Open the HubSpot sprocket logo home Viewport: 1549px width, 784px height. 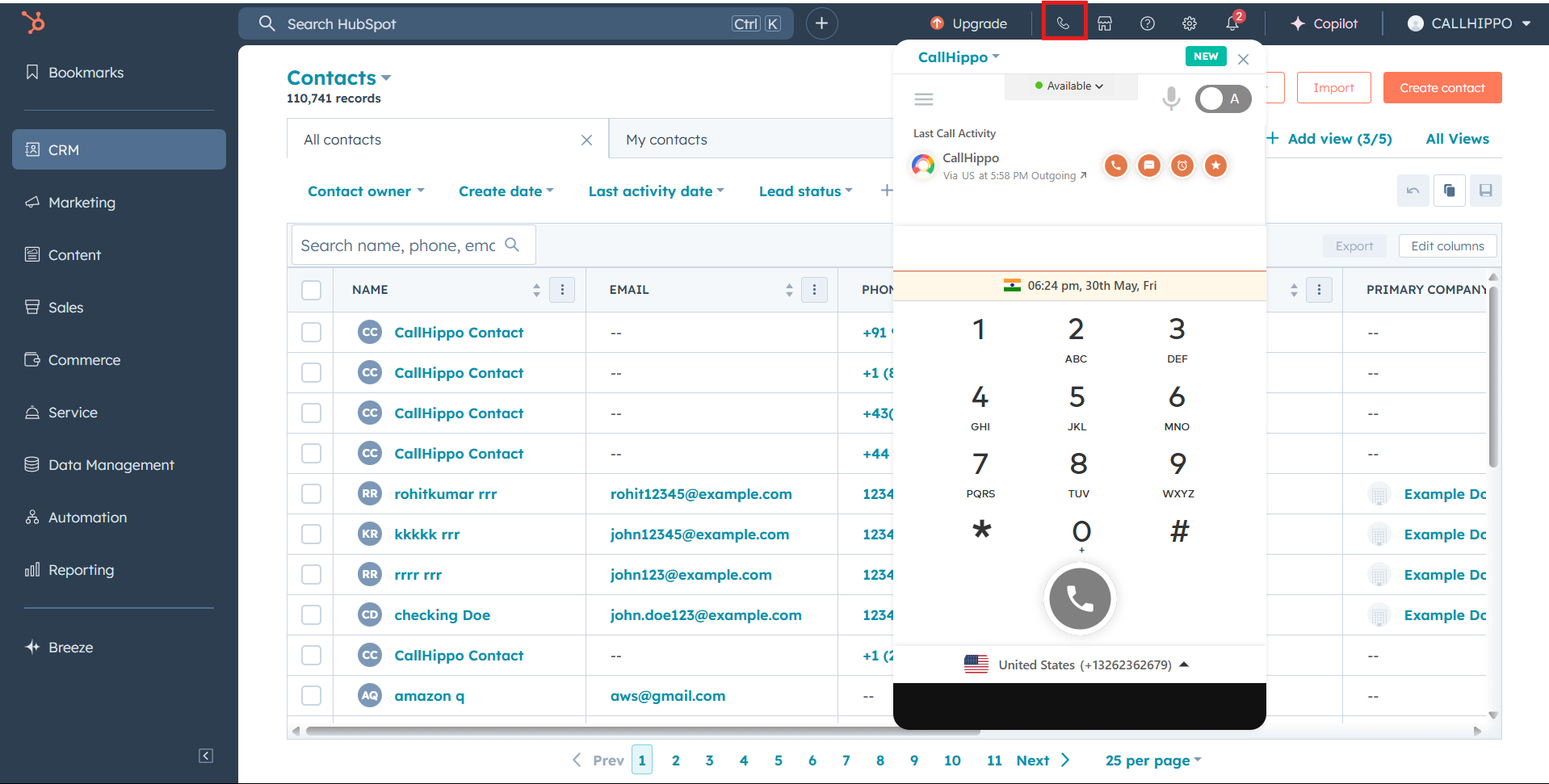(x=33, y=22)
